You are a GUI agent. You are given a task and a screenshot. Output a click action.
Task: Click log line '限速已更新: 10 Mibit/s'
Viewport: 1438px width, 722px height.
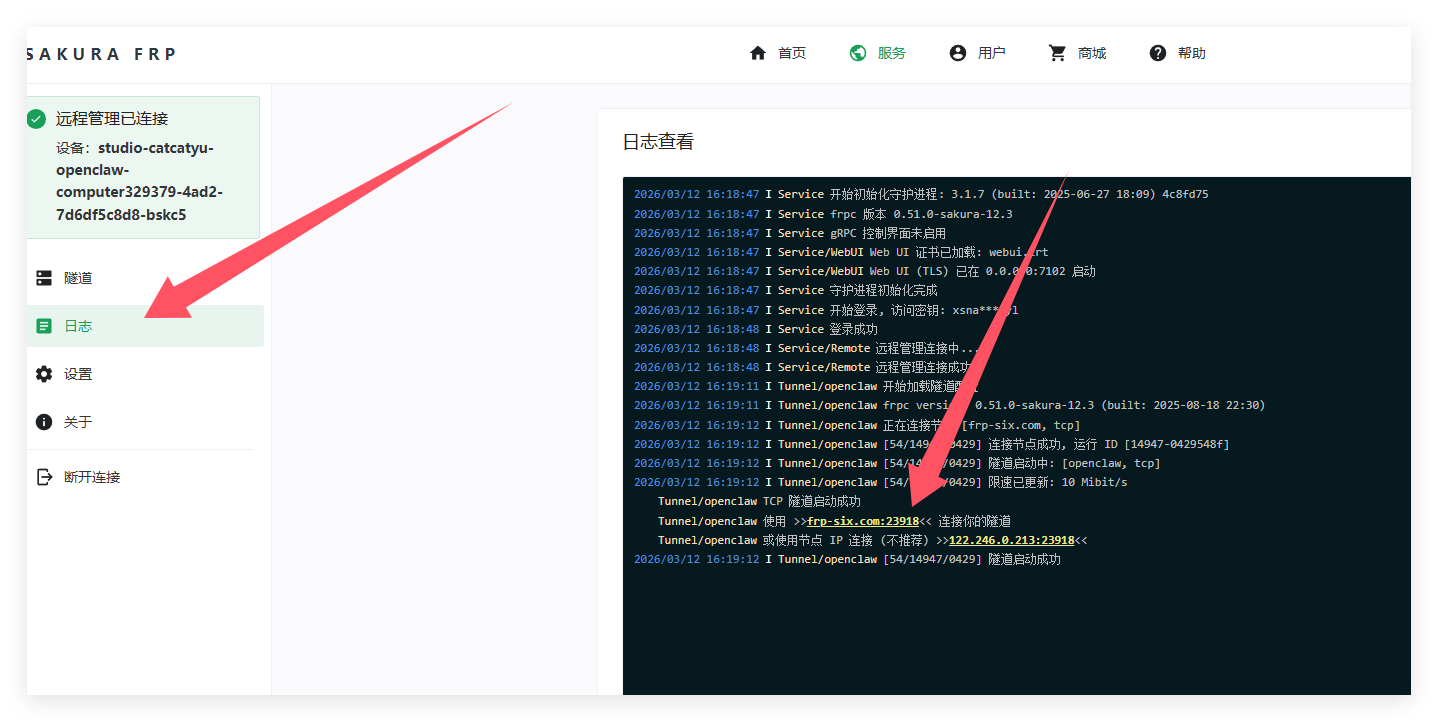881,482
